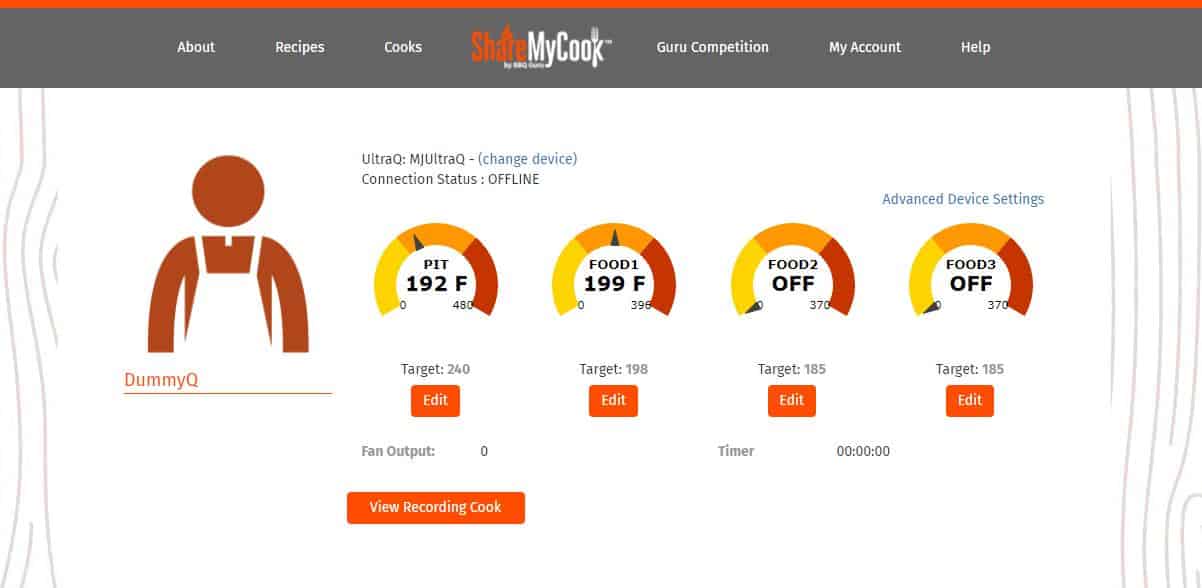Click the ShareMyCook logo

pyautogui.click(x=541, y=46)
